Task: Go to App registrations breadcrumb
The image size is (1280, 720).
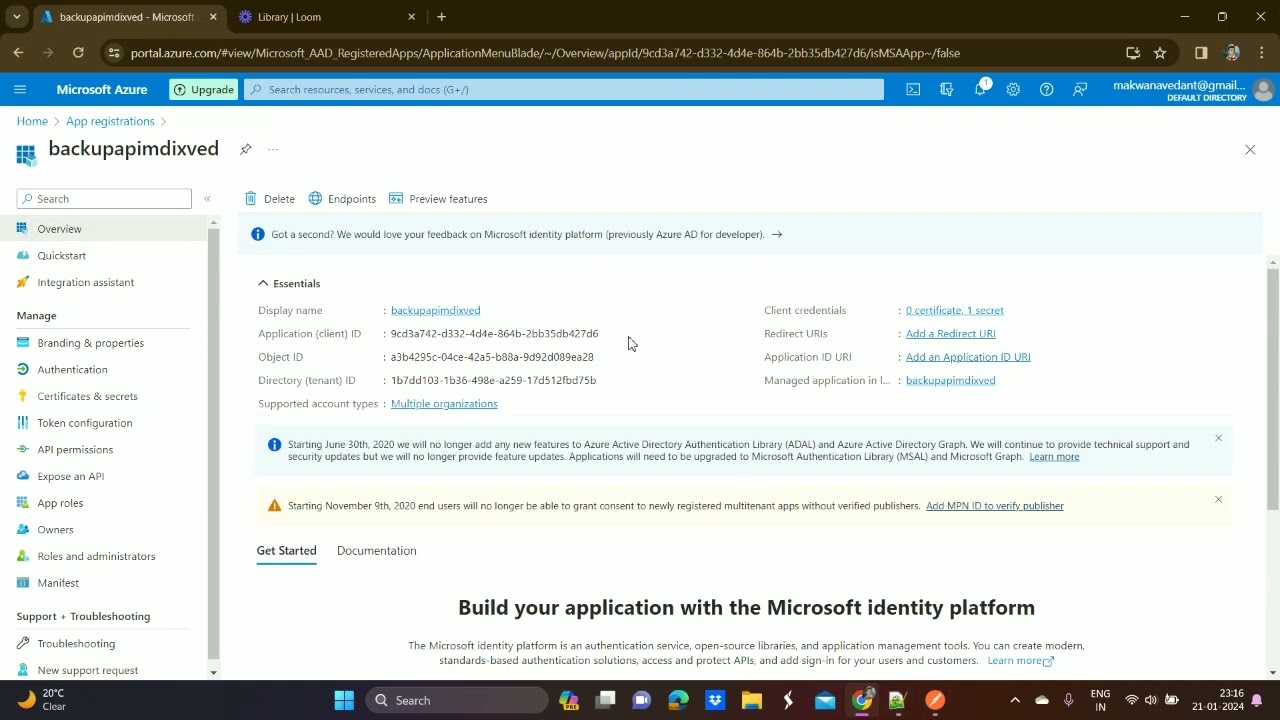Action: click(x=110, y=121)
